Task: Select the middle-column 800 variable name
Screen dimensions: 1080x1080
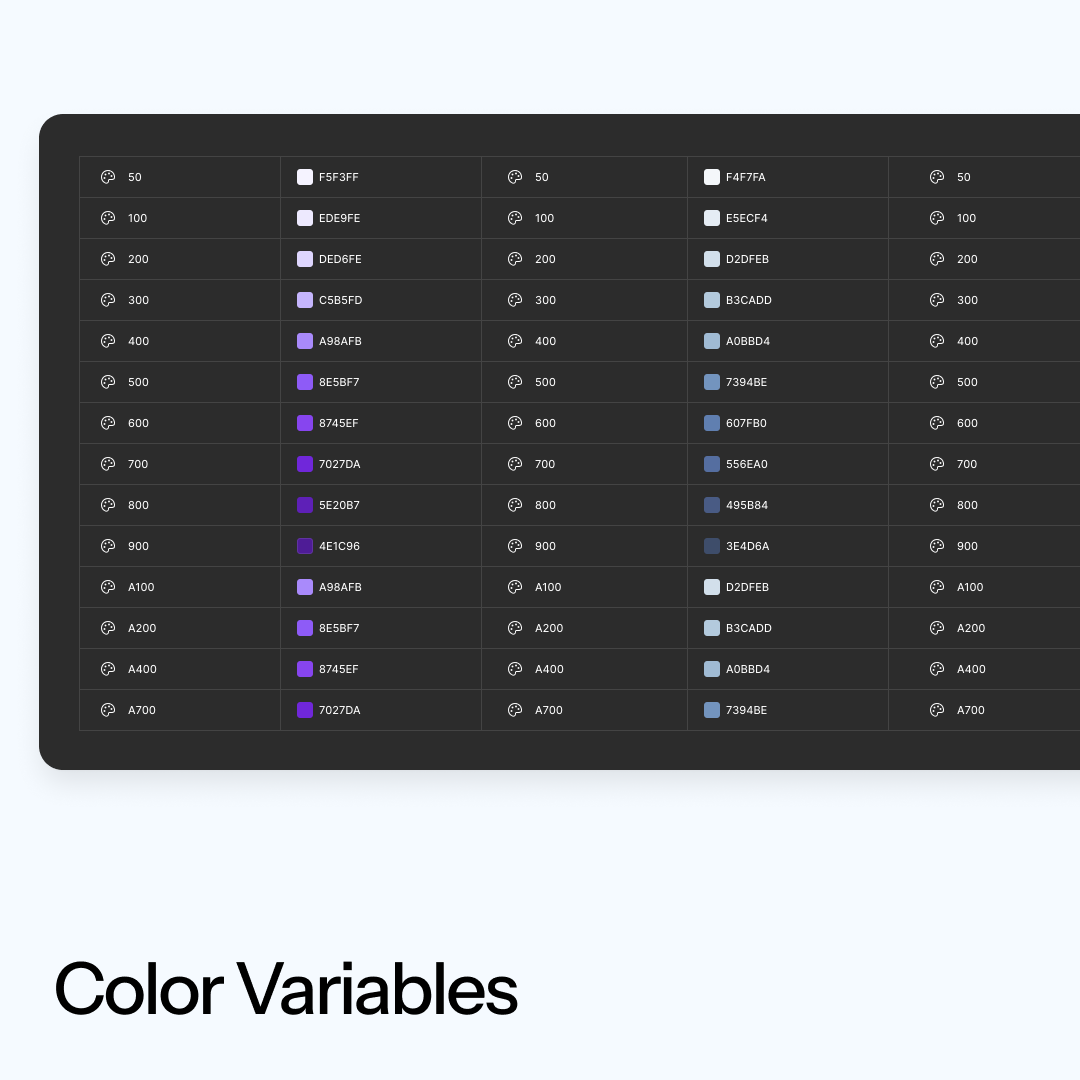Action: pyautogui.click(x=546, y=505)
